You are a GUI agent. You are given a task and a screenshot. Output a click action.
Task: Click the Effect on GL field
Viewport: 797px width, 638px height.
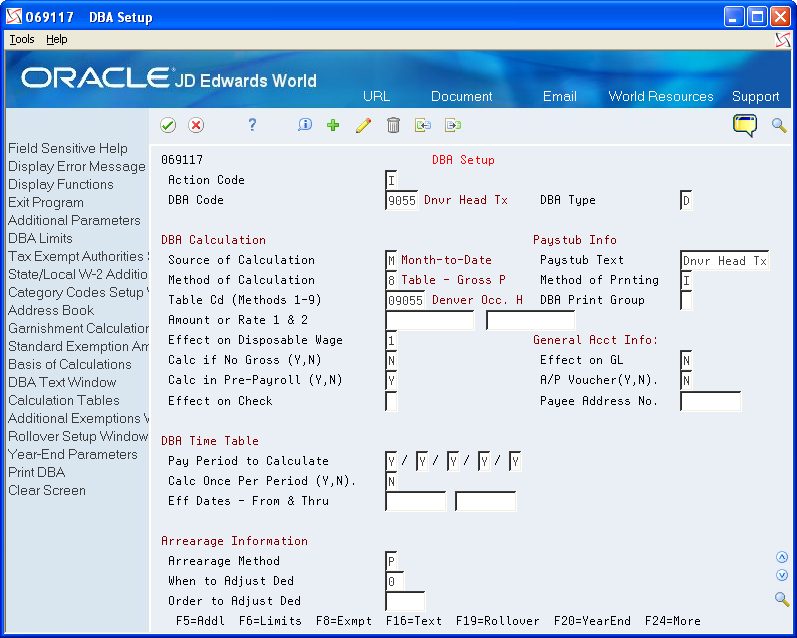pos(686,360)
